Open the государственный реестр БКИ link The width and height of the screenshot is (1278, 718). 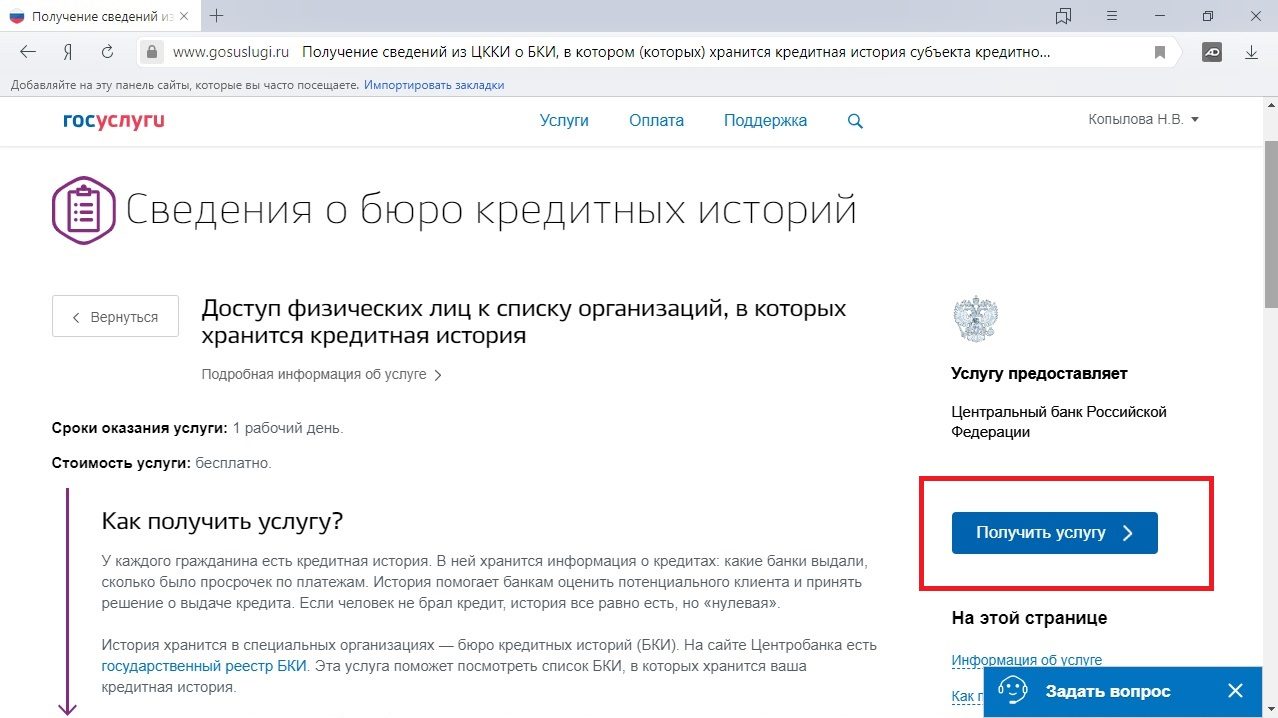tap(204, 666)
